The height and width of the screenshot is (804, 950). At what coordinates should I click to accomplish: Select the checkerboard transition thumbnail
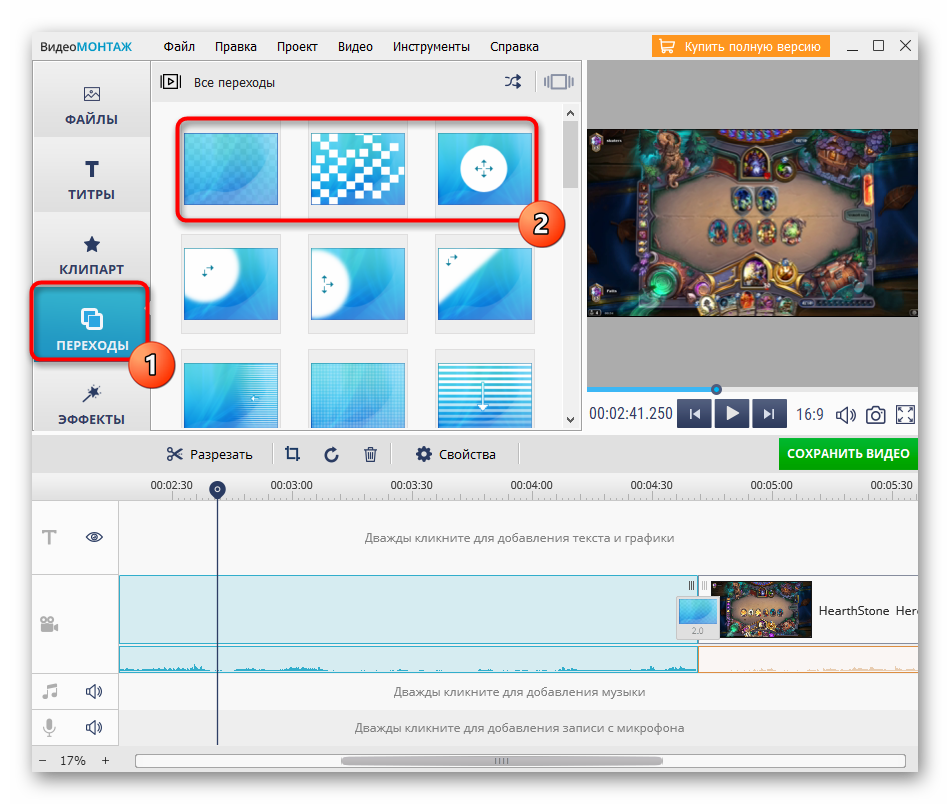tap(357, 169)
